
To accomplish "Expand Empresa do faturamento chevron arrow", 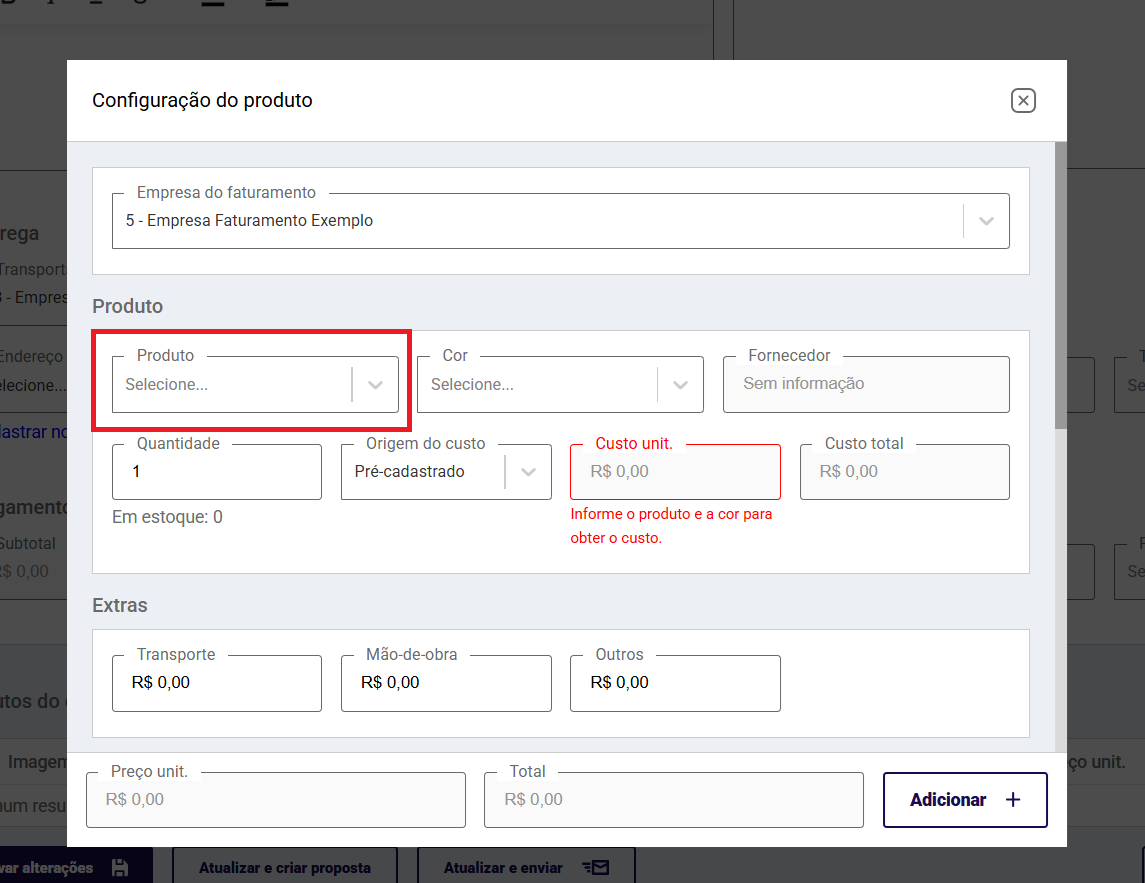I will click(986, 221).
